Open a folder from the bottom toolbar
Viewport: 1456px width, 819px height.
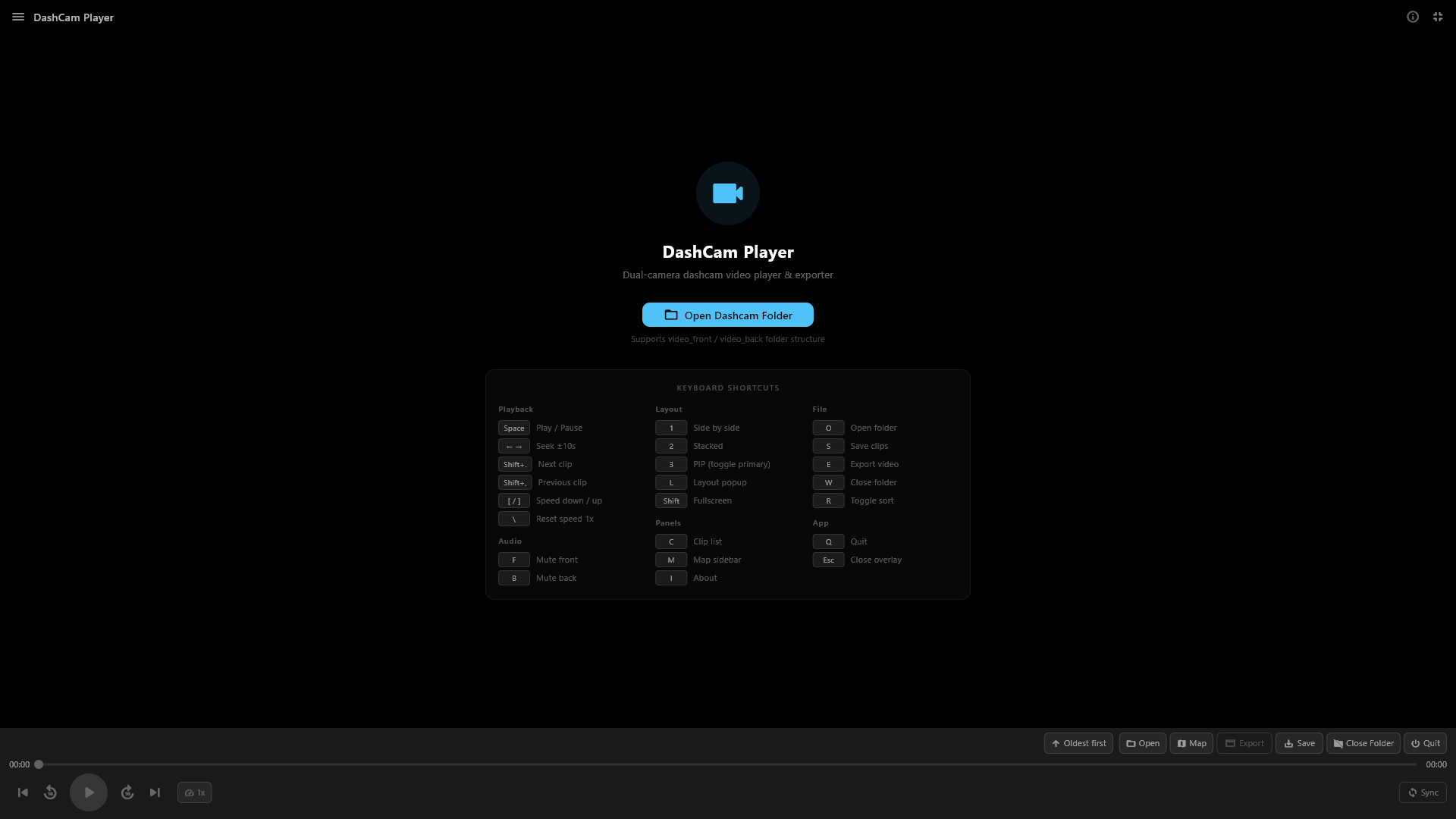tap(1142, 743)
